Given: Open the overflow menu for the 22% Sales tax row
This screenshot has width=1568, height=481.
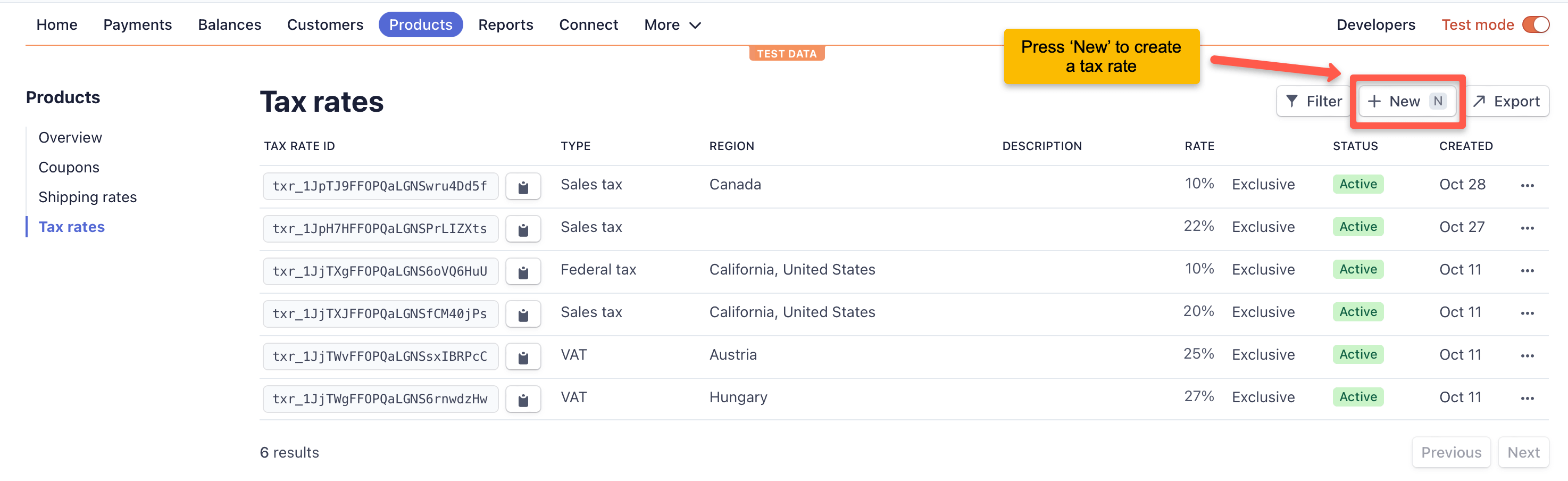Looking at the screenshot, I should coord(1528,228).
